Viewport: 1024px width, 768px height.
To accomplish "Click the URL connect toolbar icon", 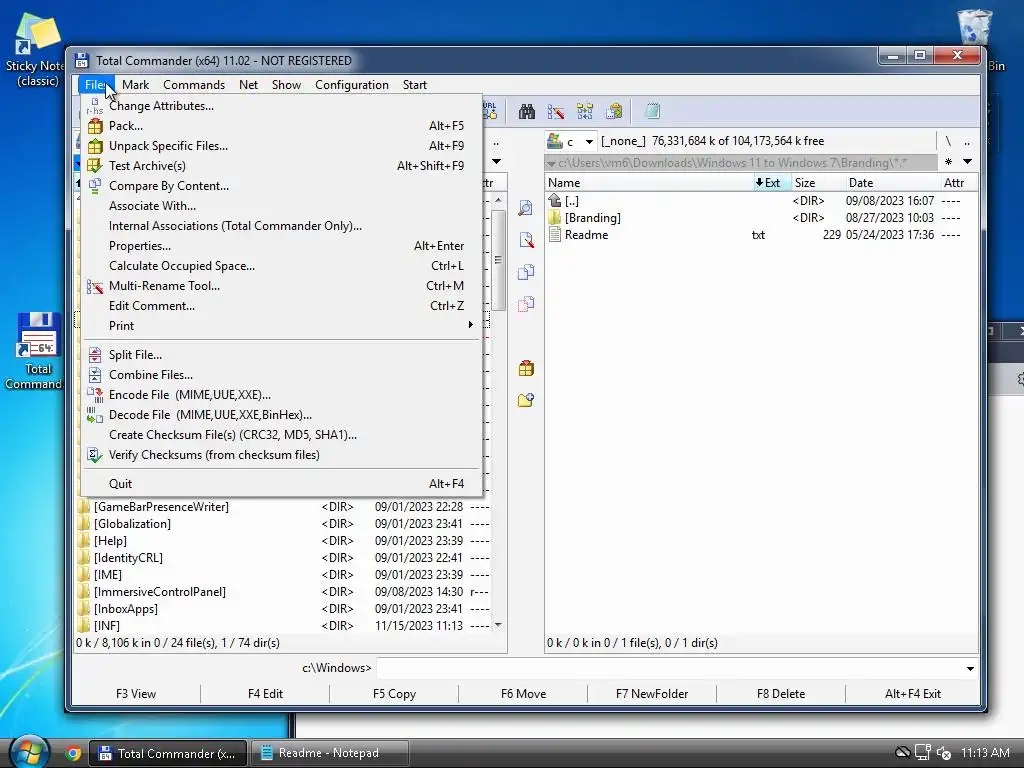I will click(490, 112).
